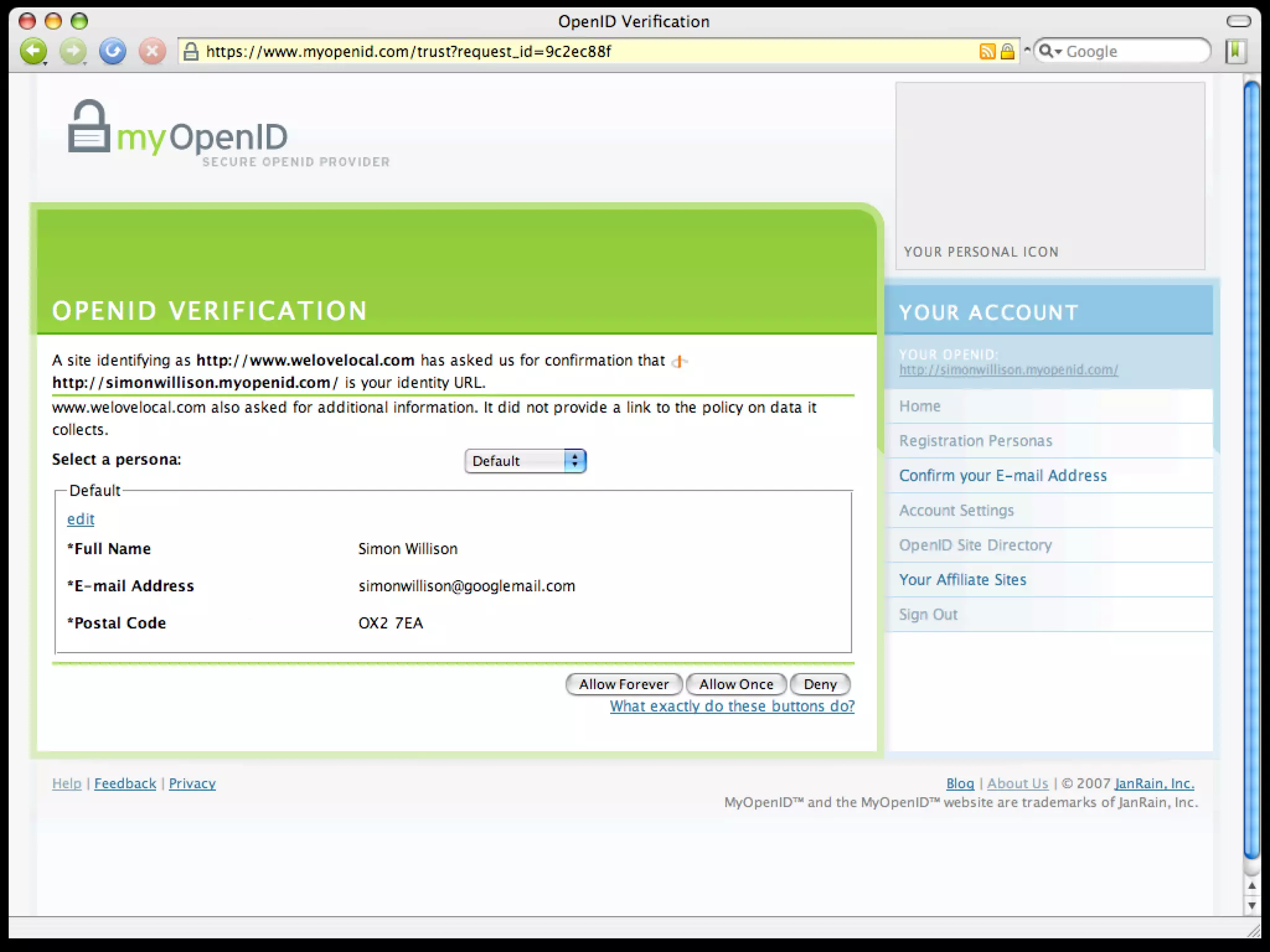Click the browser forward arrow button
The height and width of the screenshot is (952, 1270).
click(73, 51)
